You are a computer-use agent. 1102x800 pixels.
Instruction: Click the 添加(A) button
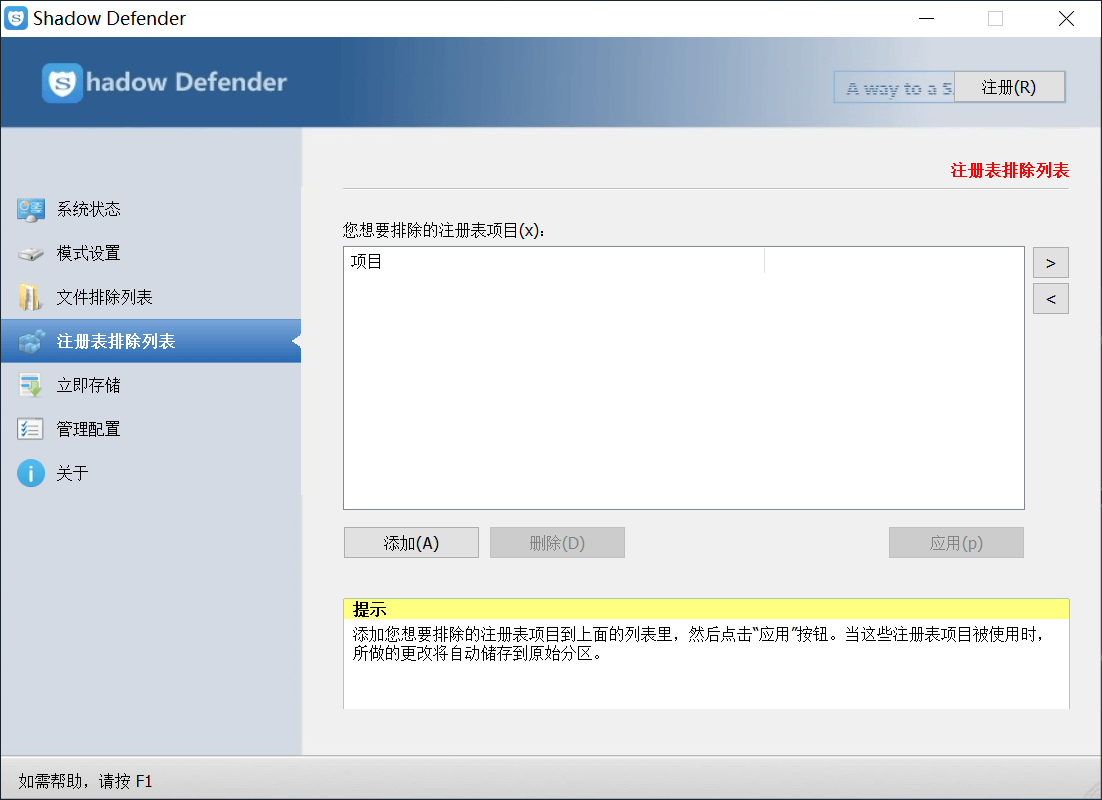pos(411,543)
